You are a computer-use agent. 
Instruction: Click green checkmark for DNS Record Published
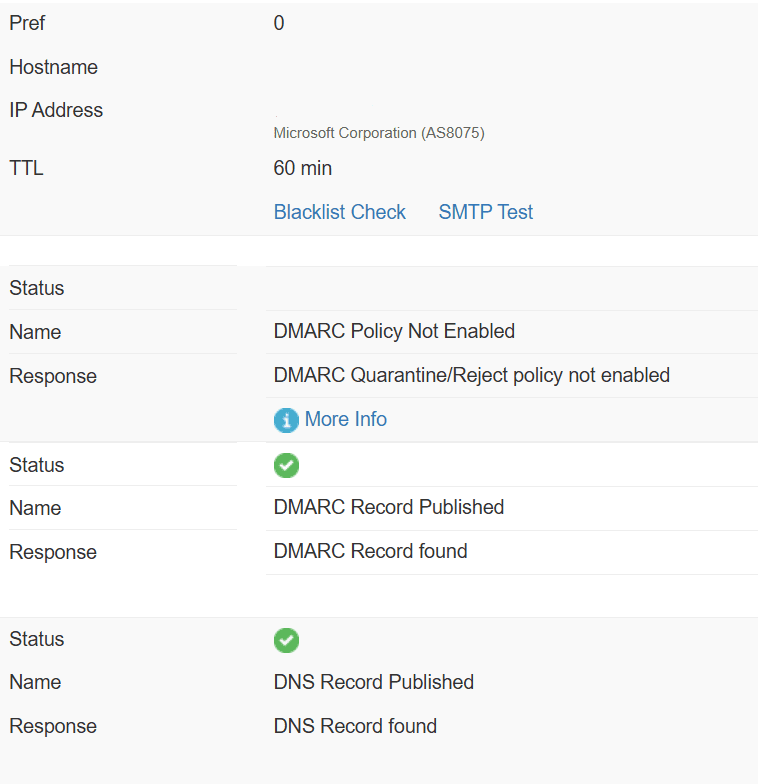286,640
